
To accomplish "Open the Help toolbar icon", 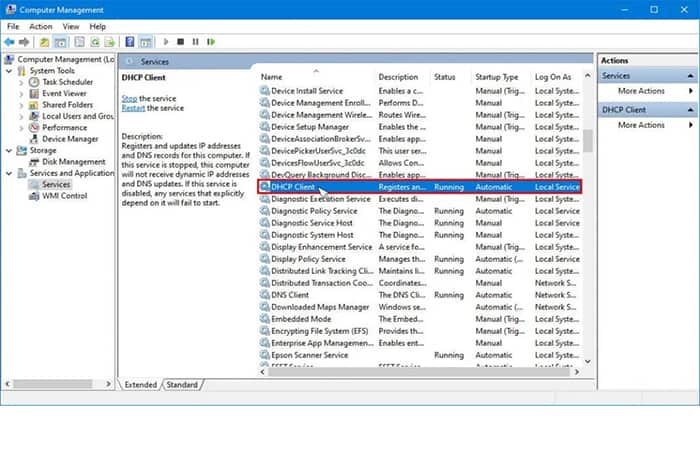I will [x=129, y=42].
